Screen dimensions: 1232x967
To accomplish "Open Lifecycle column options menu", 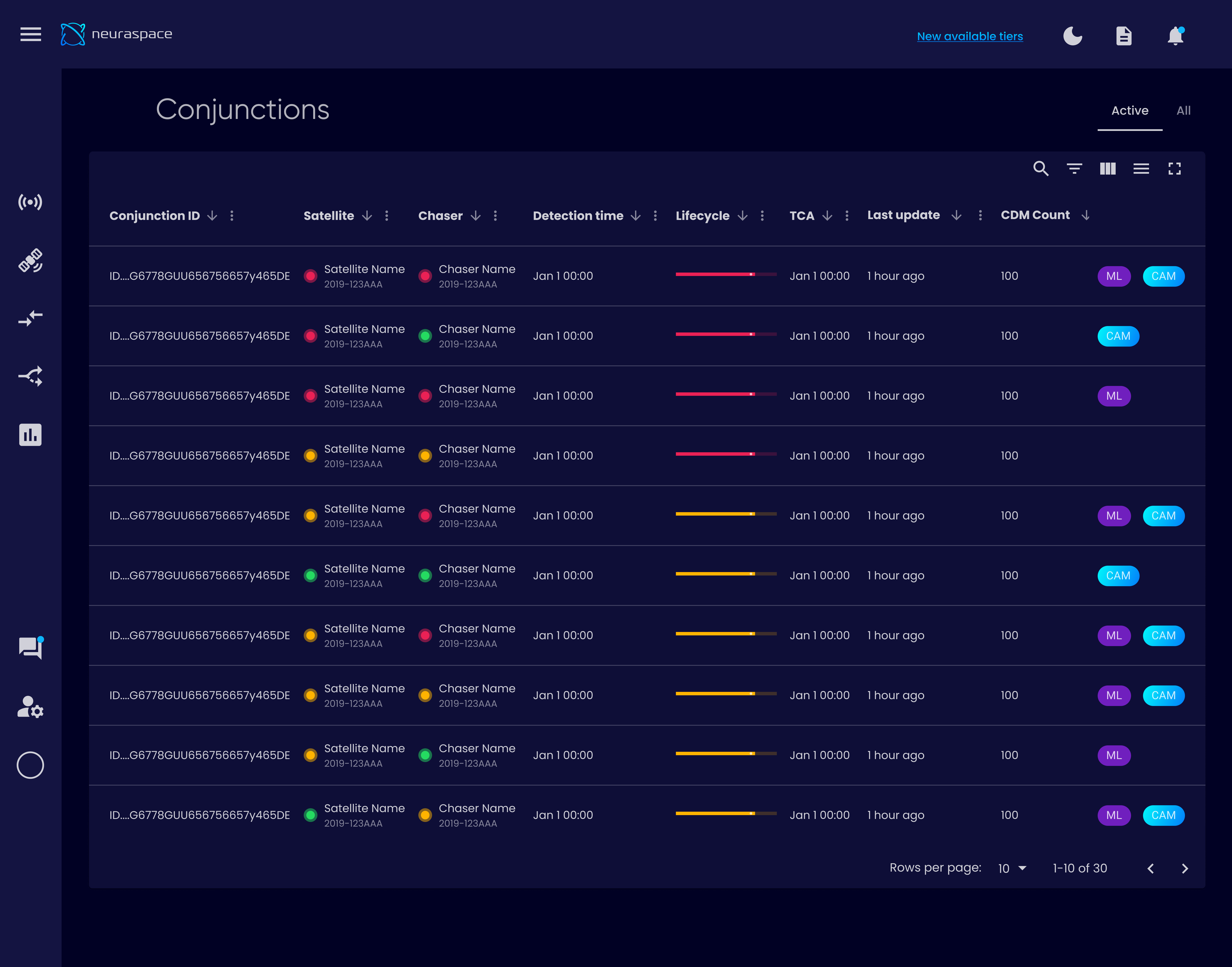I will pos(762,216).
